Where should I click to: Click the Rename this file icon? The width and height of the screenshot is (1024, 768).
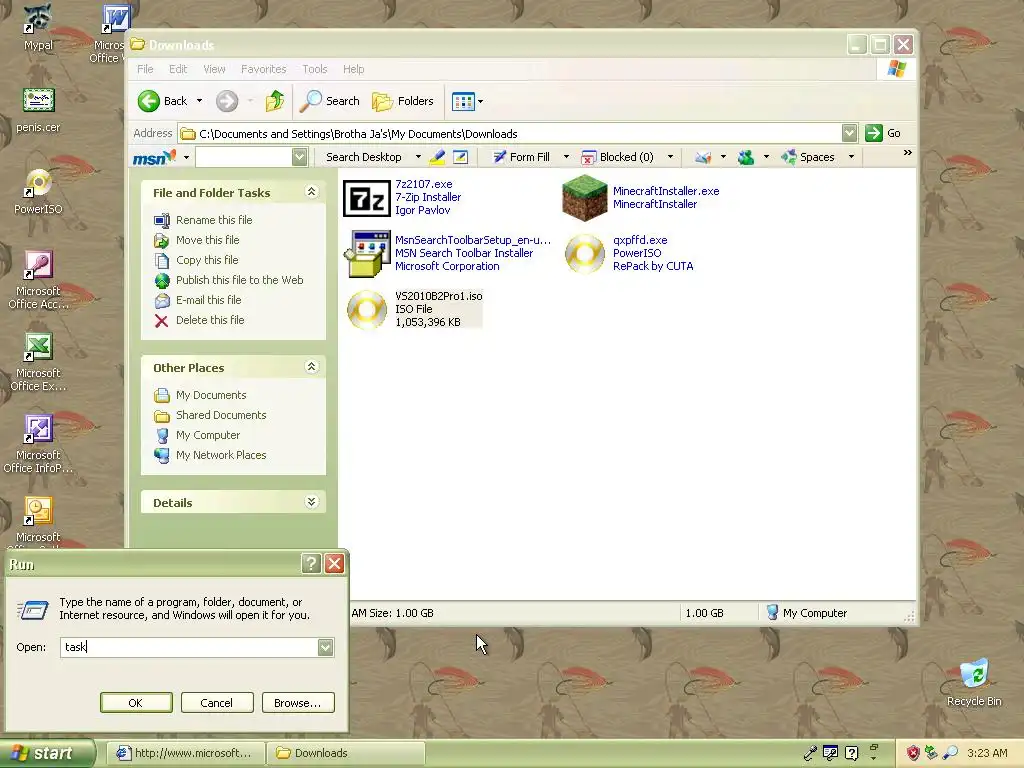[162, 221]
